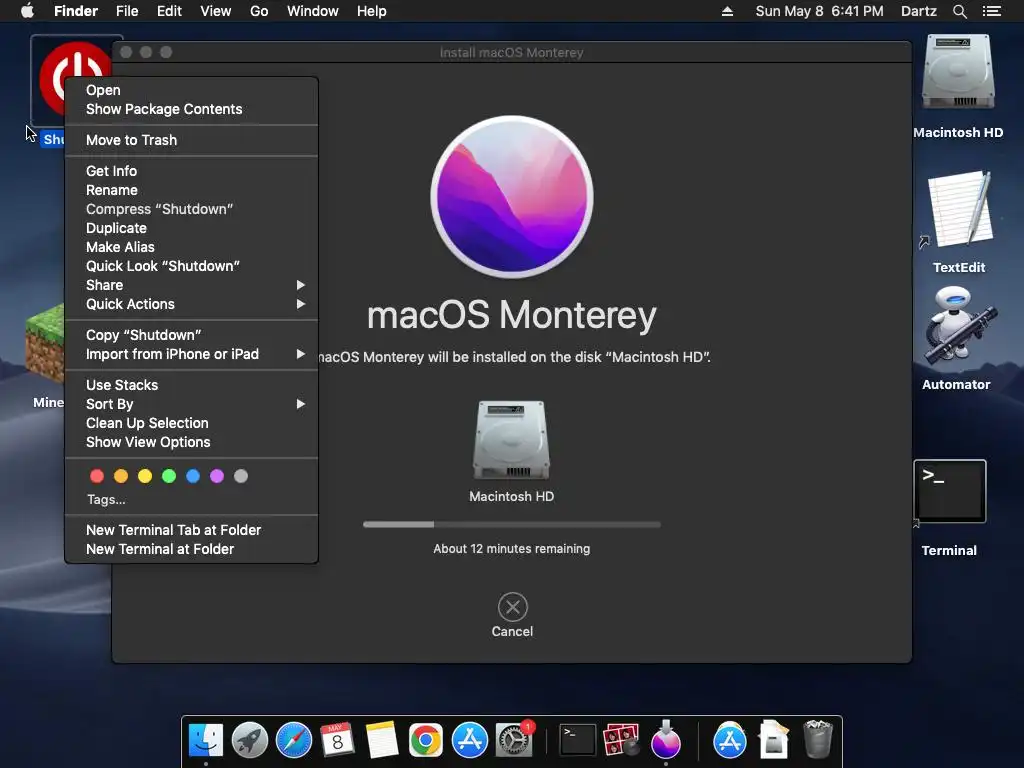1024x768 pixels.
Task: Apply purple tag color
Action: 217,476
